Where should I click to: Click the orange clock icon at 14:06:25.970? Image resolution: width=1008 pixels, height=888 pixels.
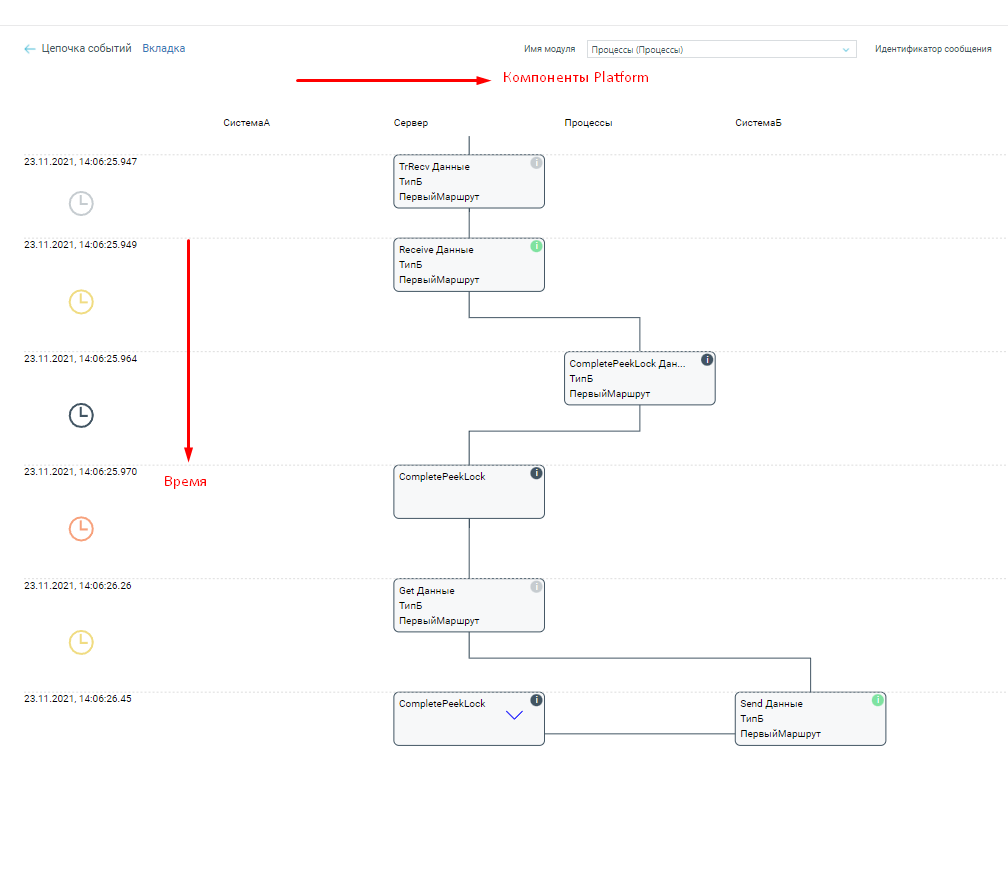(x=81, y=528)
